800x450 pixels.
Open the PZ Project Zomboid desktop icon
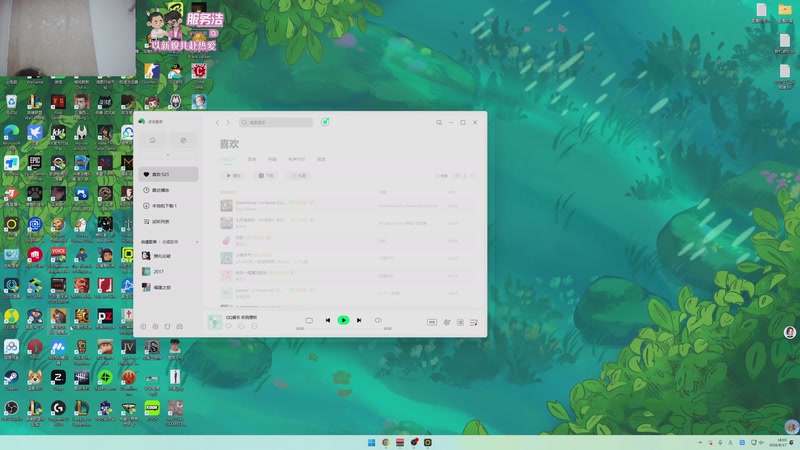click(105, 319)
